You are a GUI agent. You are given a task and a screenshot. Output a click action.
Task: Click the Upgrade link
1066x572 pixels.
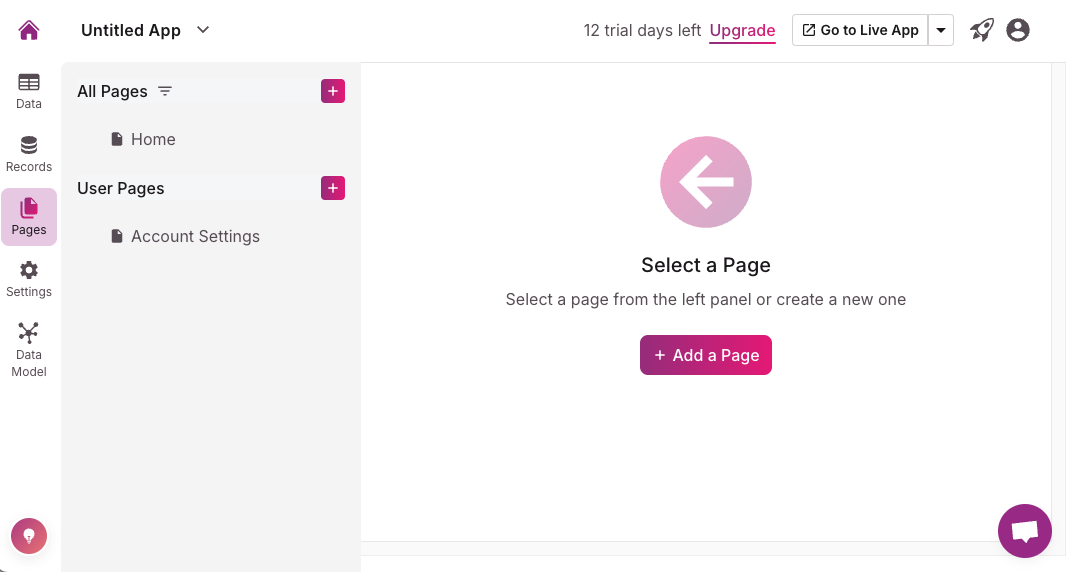(x=742, y=30)
